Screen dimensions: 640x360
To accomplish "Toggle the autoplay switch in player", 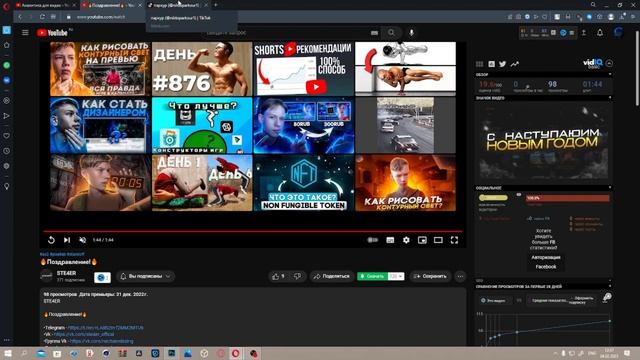I will [372, 240].
